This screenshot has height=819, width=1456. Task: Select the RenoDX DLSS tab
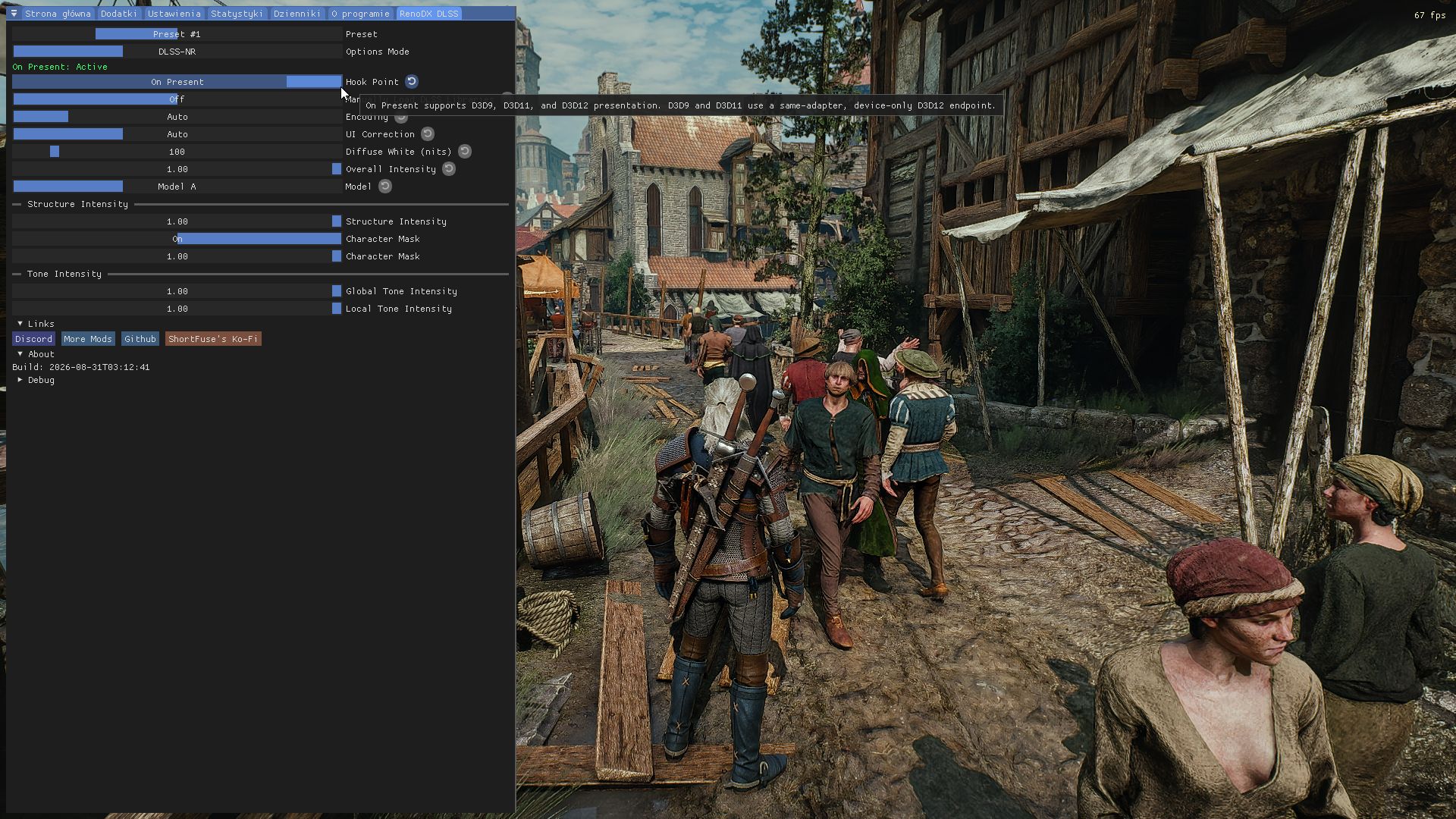[428, 14]
